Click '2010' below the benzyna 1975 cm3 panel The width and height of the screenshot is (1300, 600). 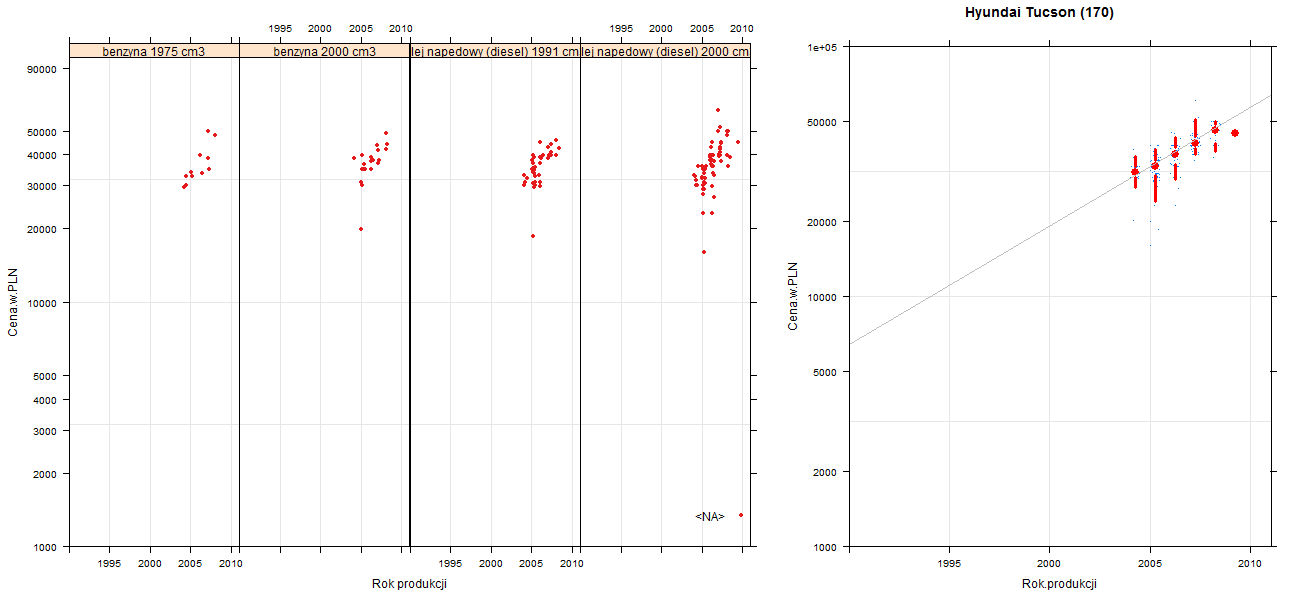232,564
